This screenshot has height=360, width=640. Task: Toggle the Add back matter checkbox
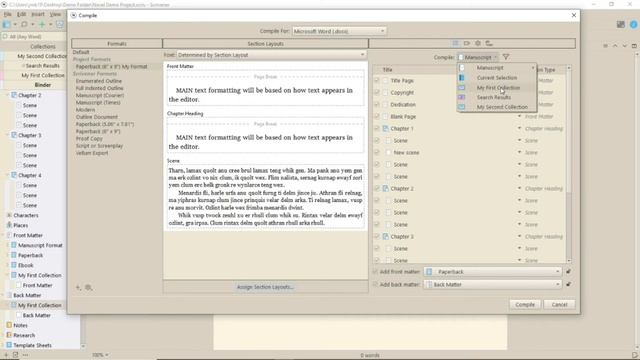pos(376,284)
